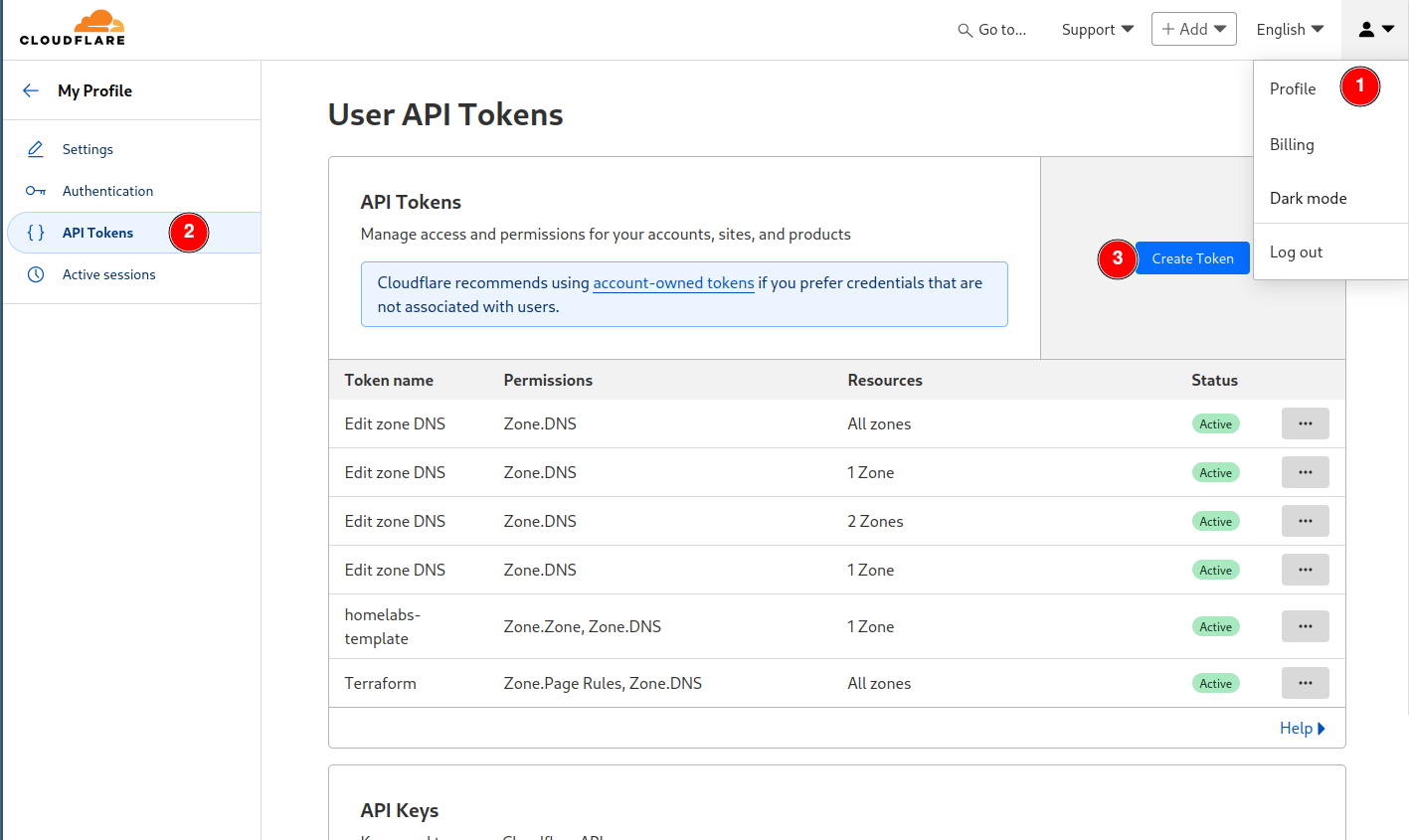1409x840 pixels.
Task: Open options menu for the Terraform token
Action: pyautogui.click(x=1306, y=683)
